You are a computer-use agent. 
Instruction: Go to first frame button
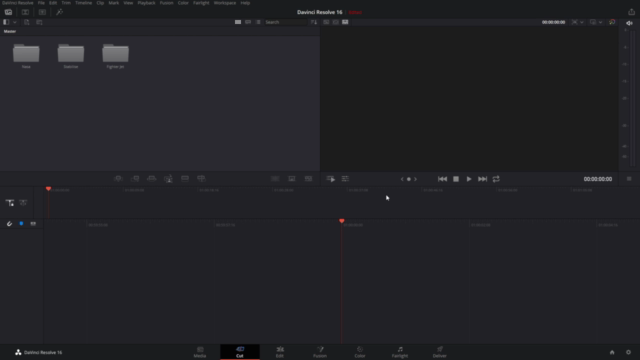pyautogui.click(x=442, y=179)
